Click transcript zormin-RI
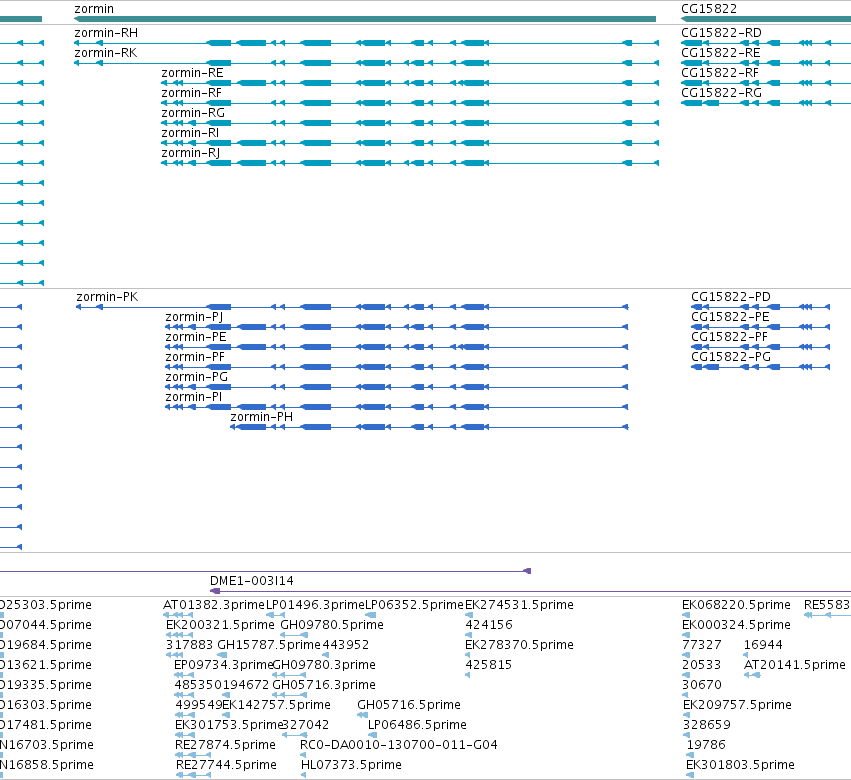Image resolution: width=851 pixels, height=780 pixels. pyautogui.click(x=190, y=134)
